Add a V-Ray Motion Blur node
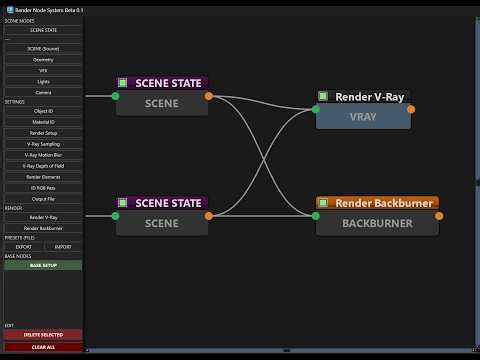480x360 pixels. (43, 155)
